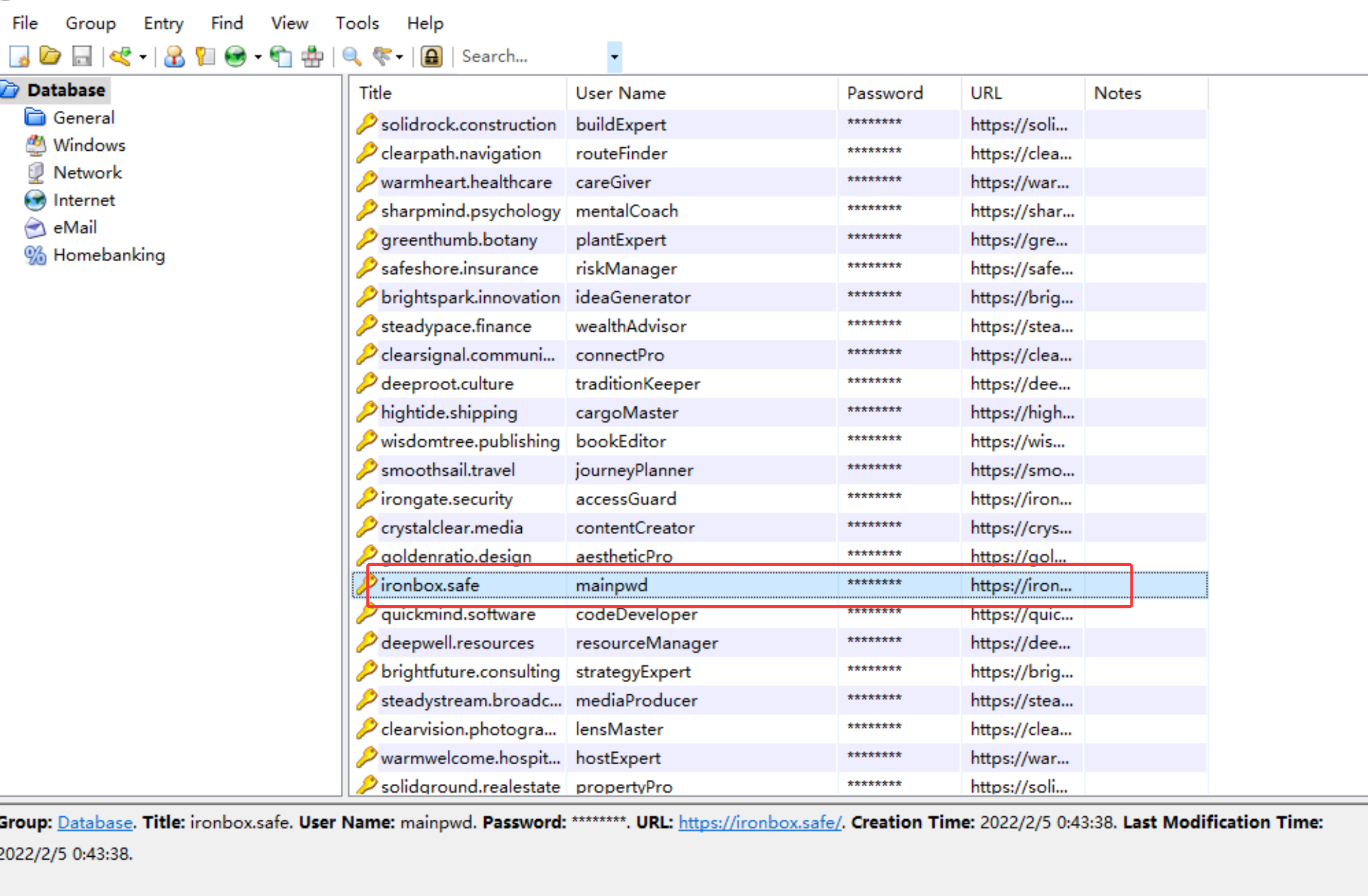Copy password with key-and-sheet icon
This screenshot has width=1368, height=896.
pos(205,57)
